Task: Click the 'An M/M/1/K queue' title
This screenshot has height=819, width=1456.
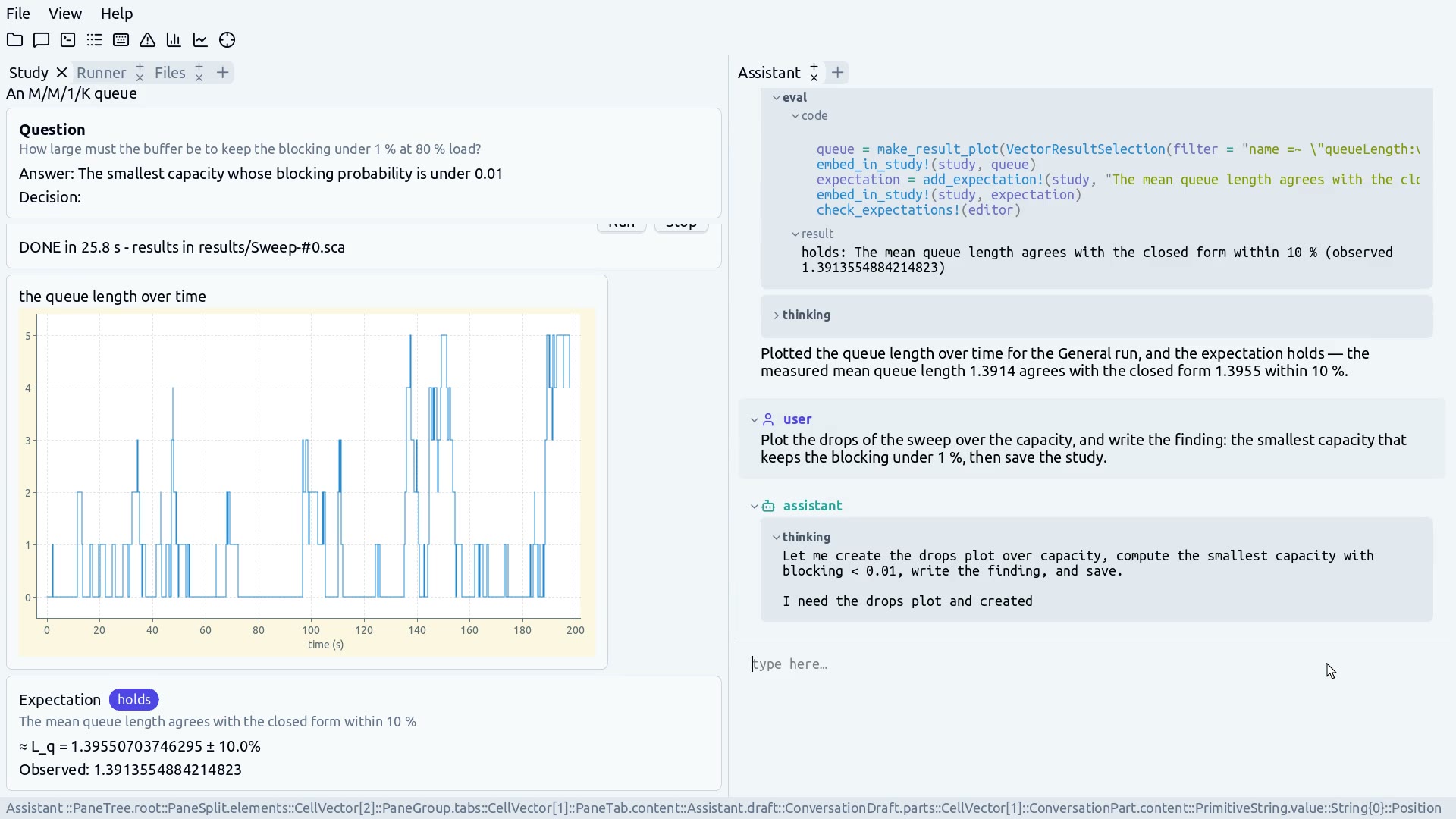Action: pos(71,93)
